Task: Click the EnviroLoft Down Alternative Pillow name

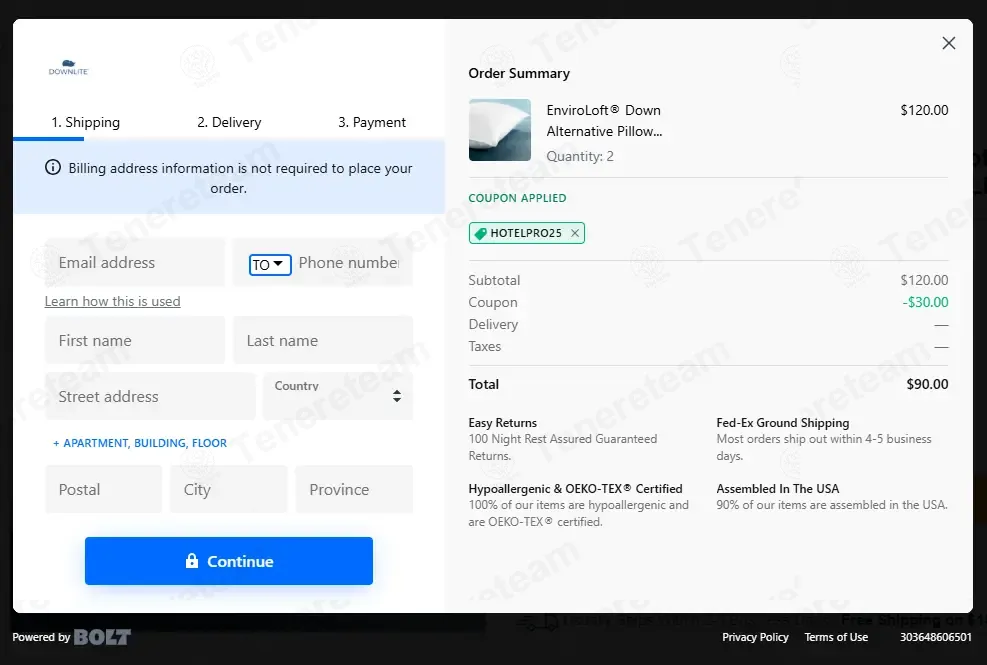Action: [604, 121]
